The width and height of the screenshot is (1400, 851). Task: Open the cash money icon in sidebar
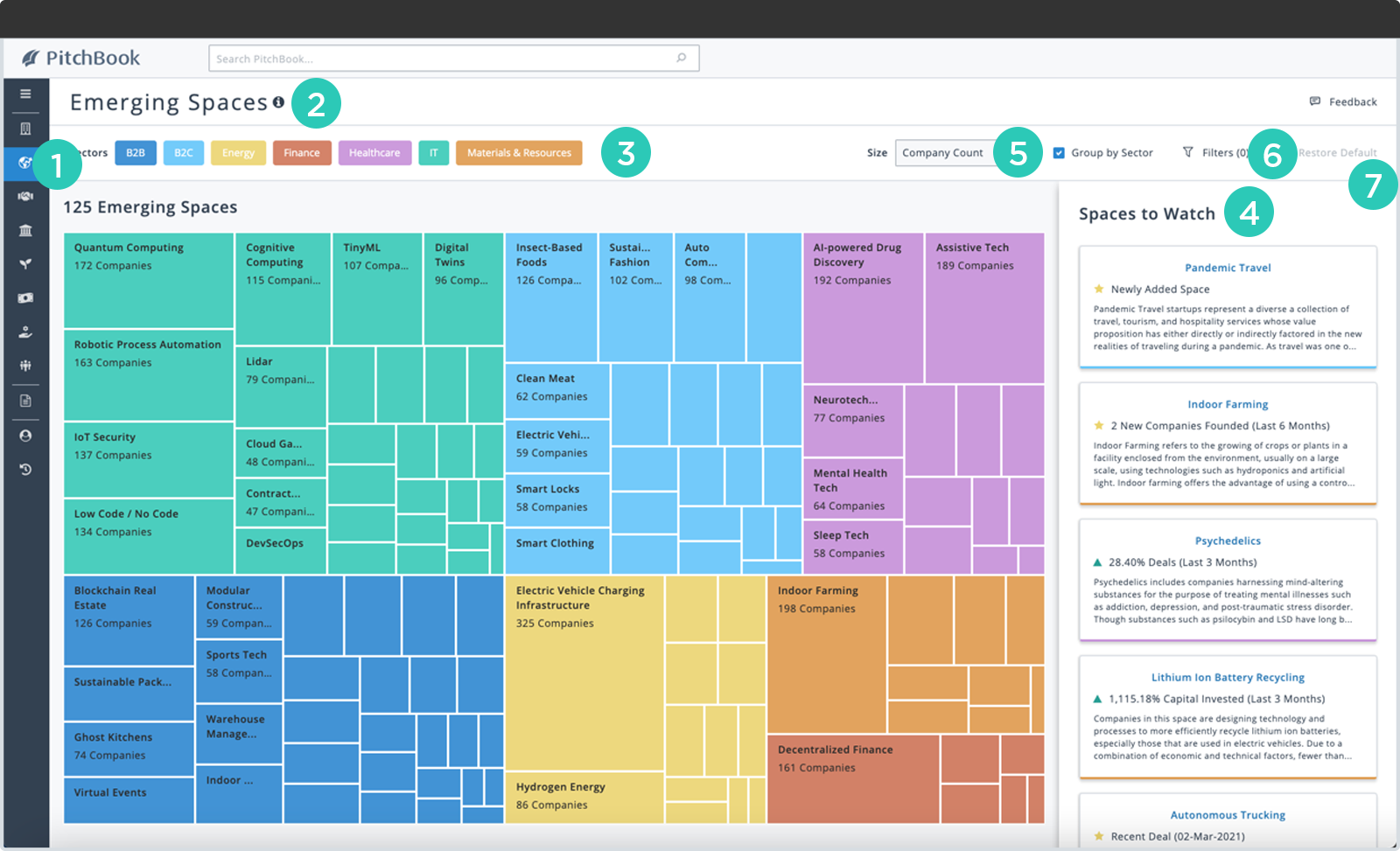point(25,298)
